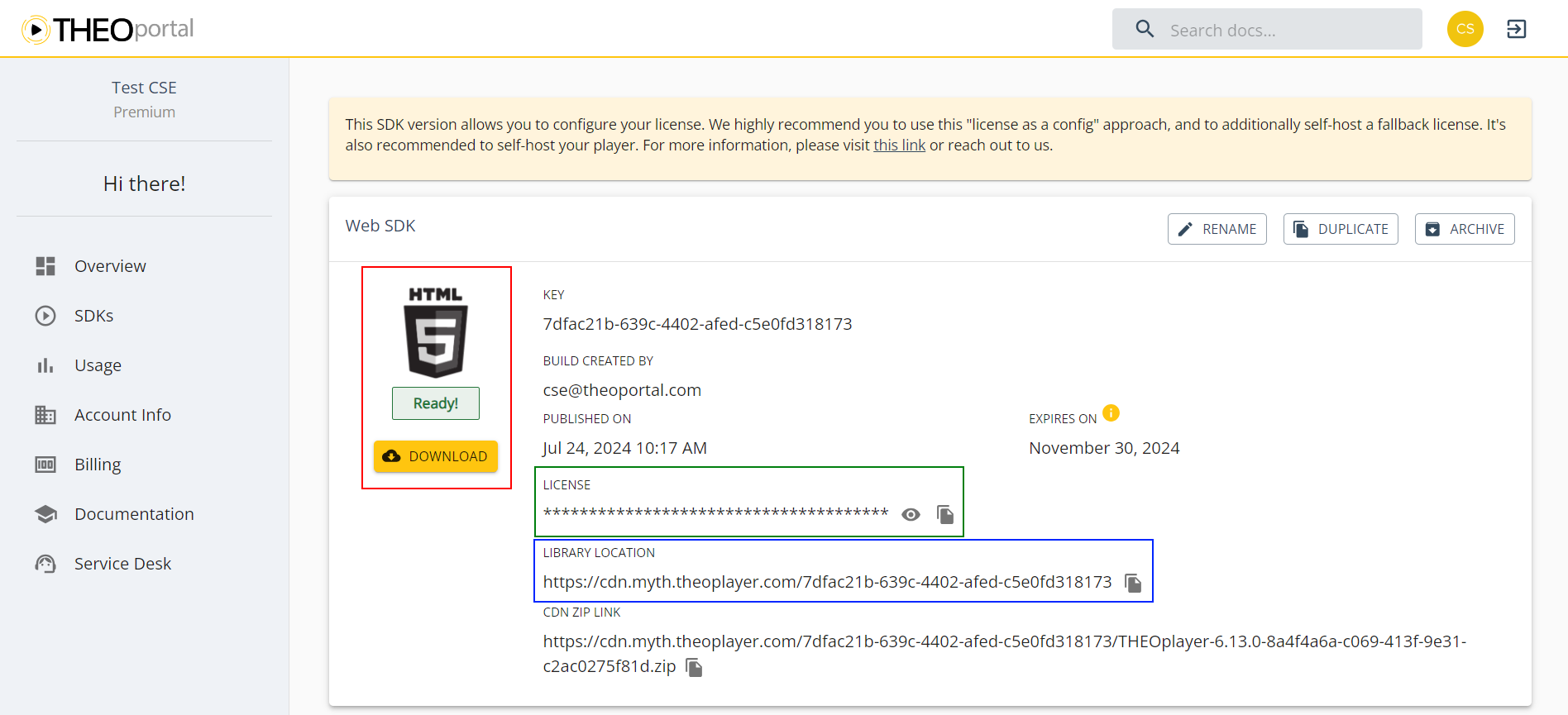Copy the license key with copy icon

point(945,515)
